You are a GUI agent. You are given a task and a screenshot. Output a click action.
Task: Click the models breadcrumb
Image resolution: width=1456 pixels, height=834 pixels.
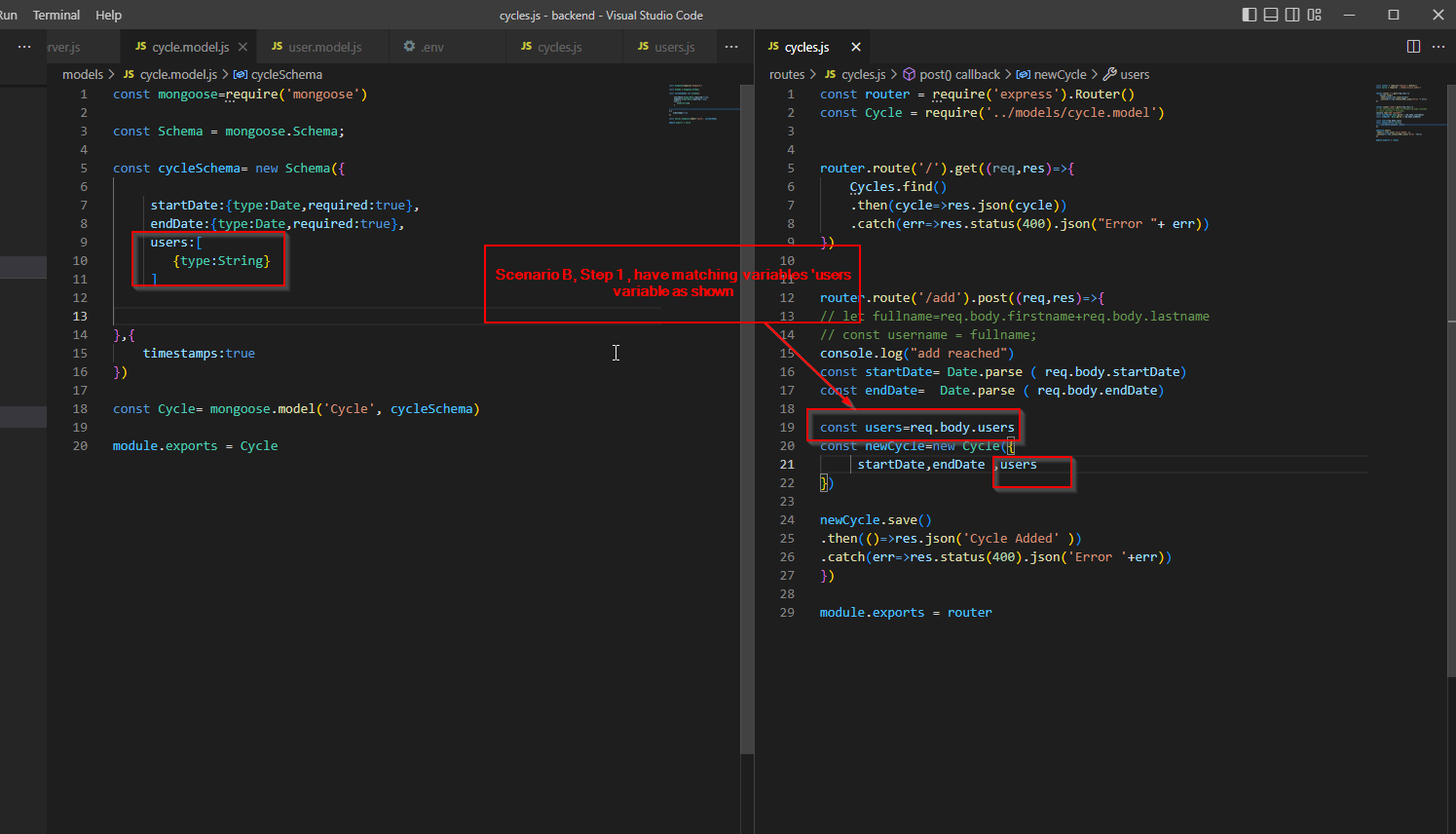pos(83,74)
